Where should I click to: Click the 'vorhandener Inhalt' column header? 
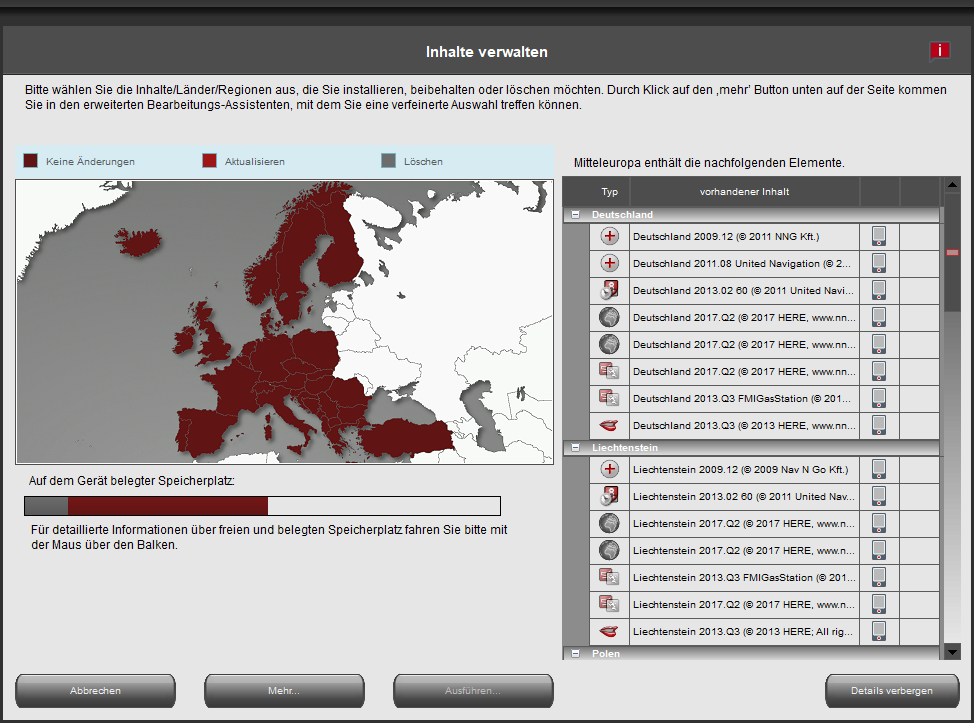744,191
